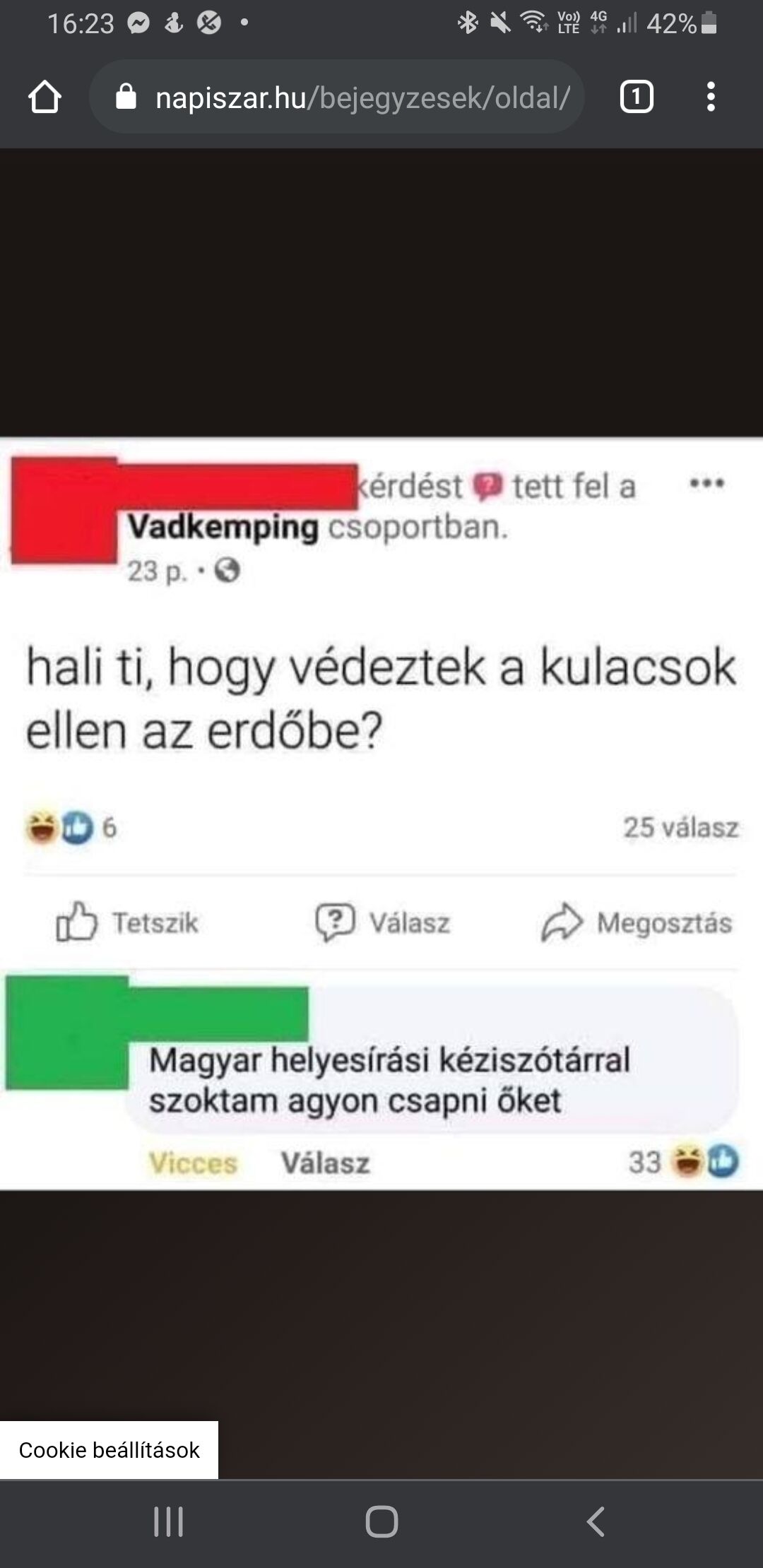Tap the Válasz comment bubble button
This screenshot has height=1568, width=763.
(382, 922)
